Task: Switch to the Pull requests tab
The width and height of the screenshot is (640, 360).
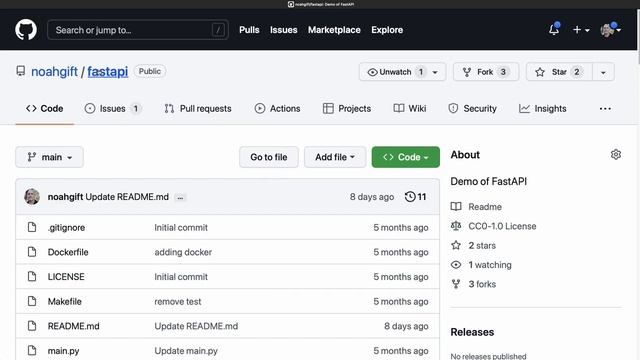Action: [198, 109]
